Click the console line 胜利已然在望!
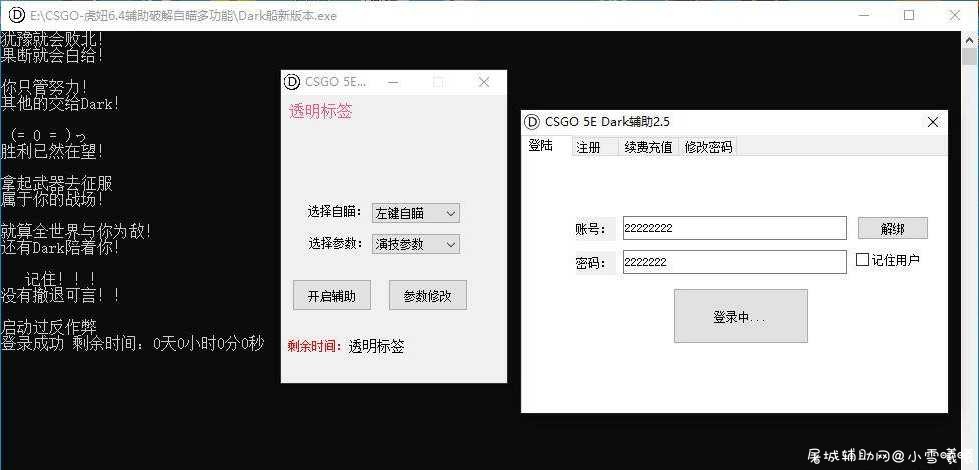The height and width of the screenshot is (470, 979). [52, 152]
